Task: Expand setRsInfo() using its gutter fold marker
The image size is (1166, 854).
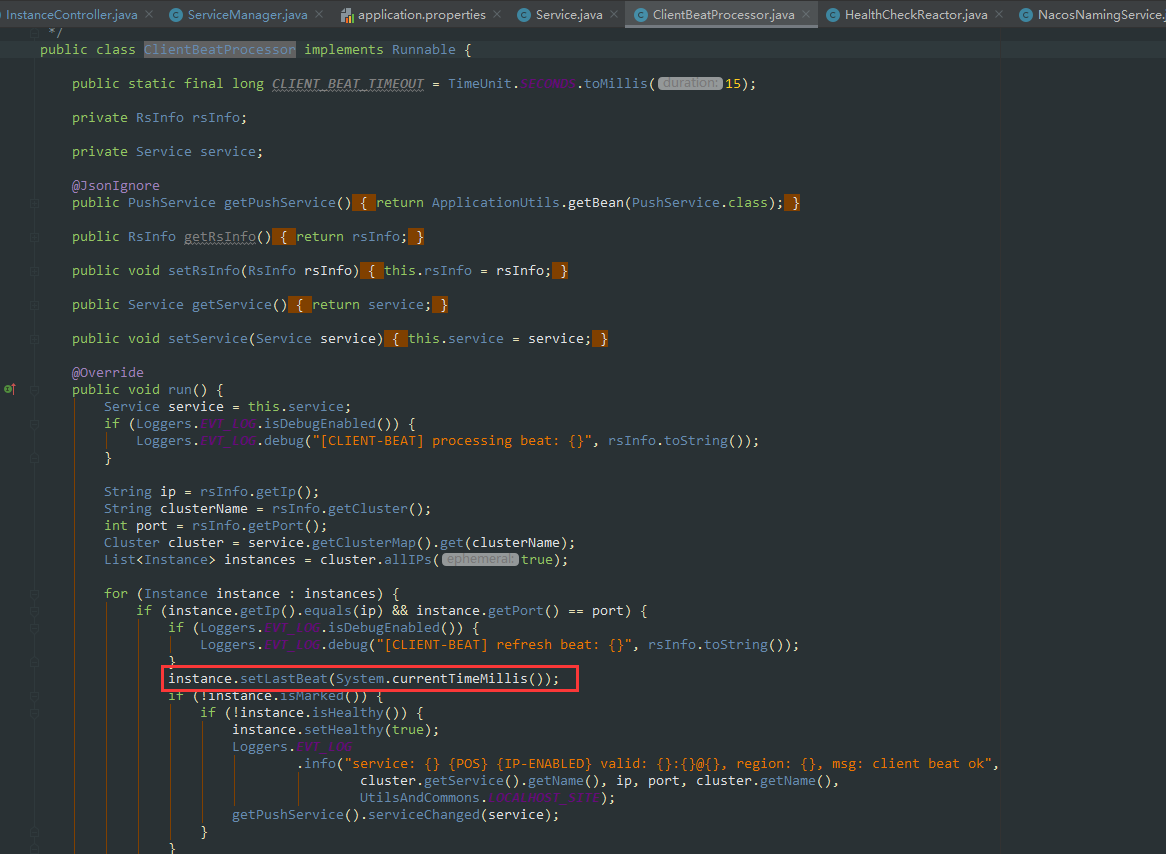Action: coord(34,271)
